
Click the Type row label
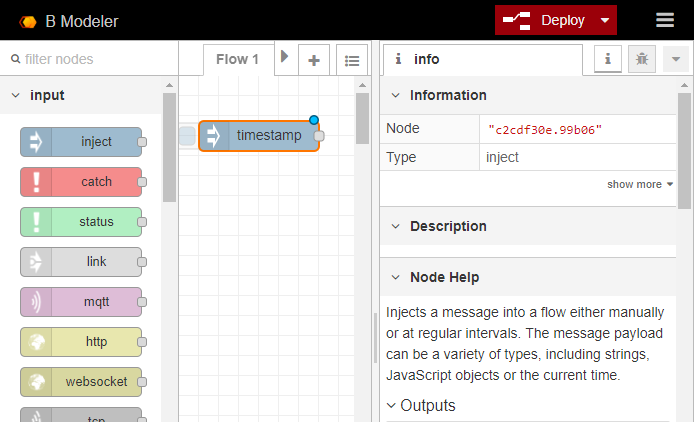pyautogui.click(x=401, y=157)
